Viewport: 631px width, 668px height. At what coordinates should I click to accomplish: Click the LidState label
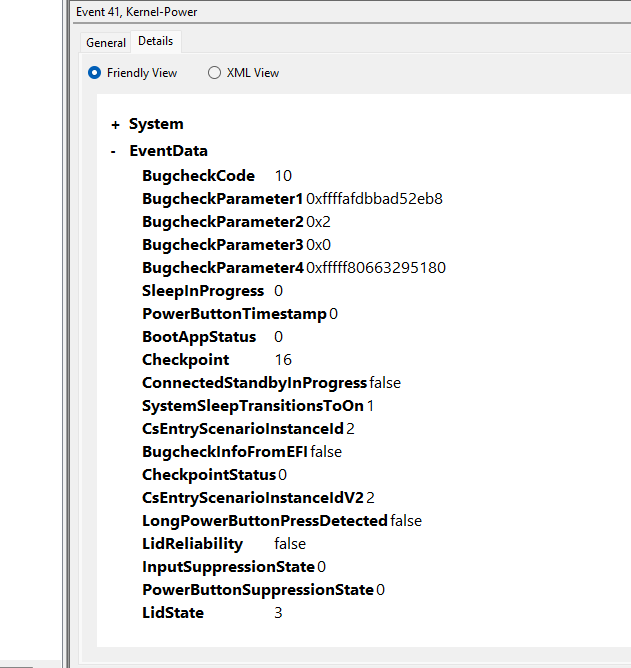click(173, 613)
